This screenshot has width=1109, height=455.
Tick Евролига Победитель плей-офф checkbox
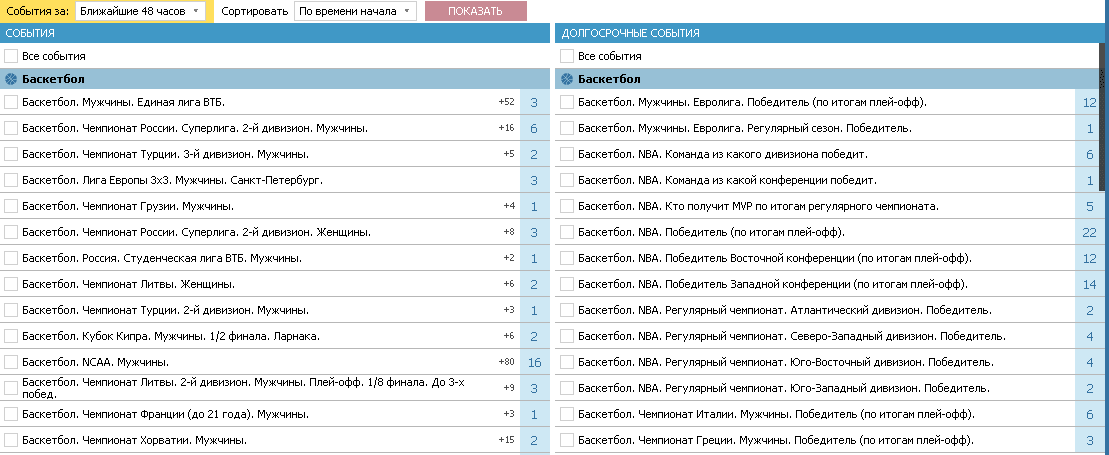coord(567,103)
